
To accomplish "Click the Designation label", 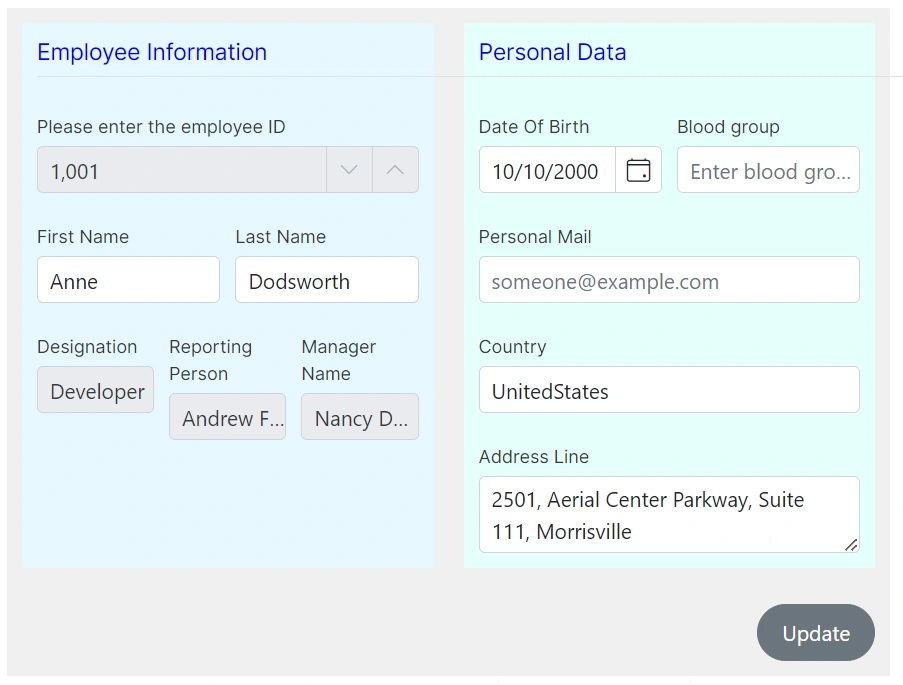I will coord(87,347).
